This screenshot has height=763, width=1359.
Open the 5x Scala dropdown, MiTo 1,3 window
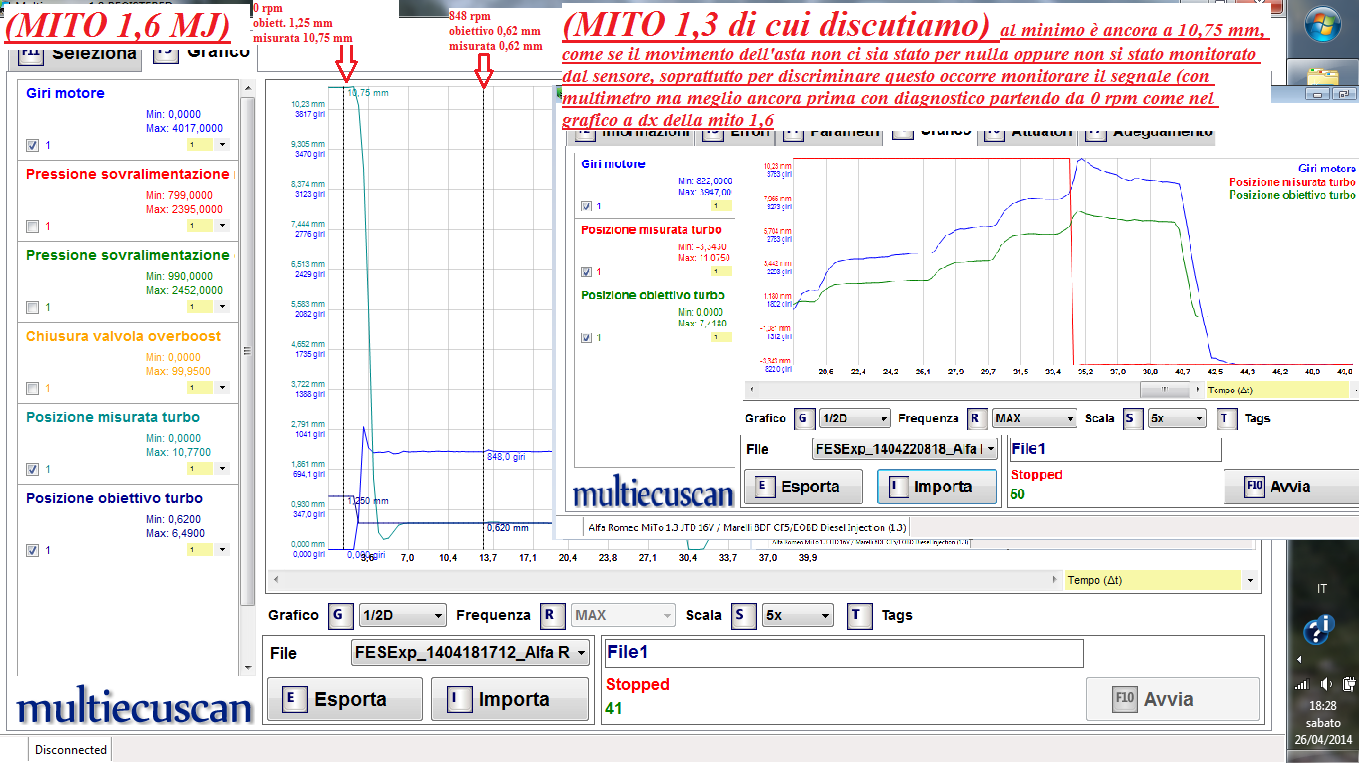click(x=1177, y=419)
